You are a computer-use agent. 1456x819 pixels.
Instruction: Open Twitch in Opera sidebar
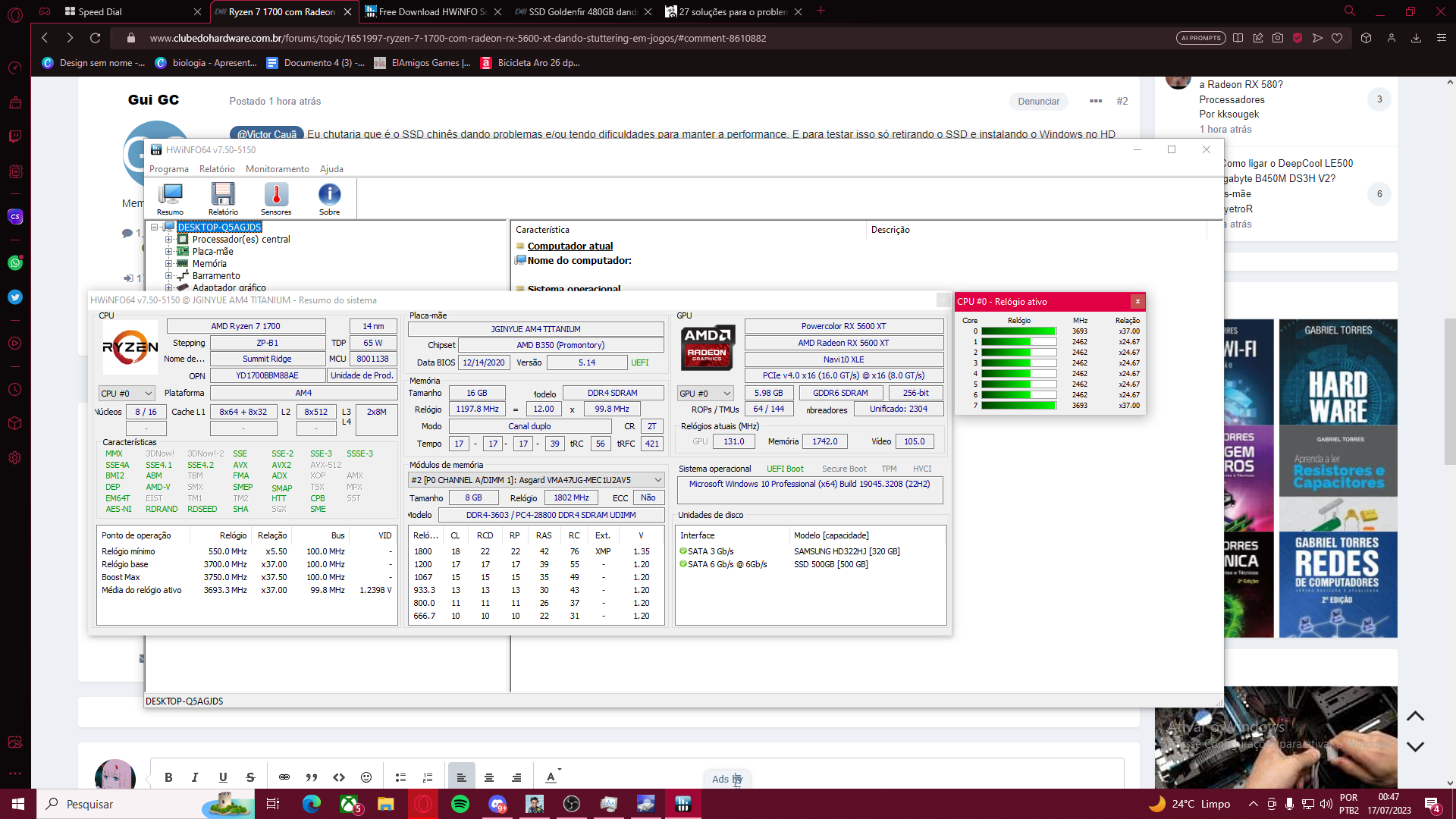coord(15,136)
